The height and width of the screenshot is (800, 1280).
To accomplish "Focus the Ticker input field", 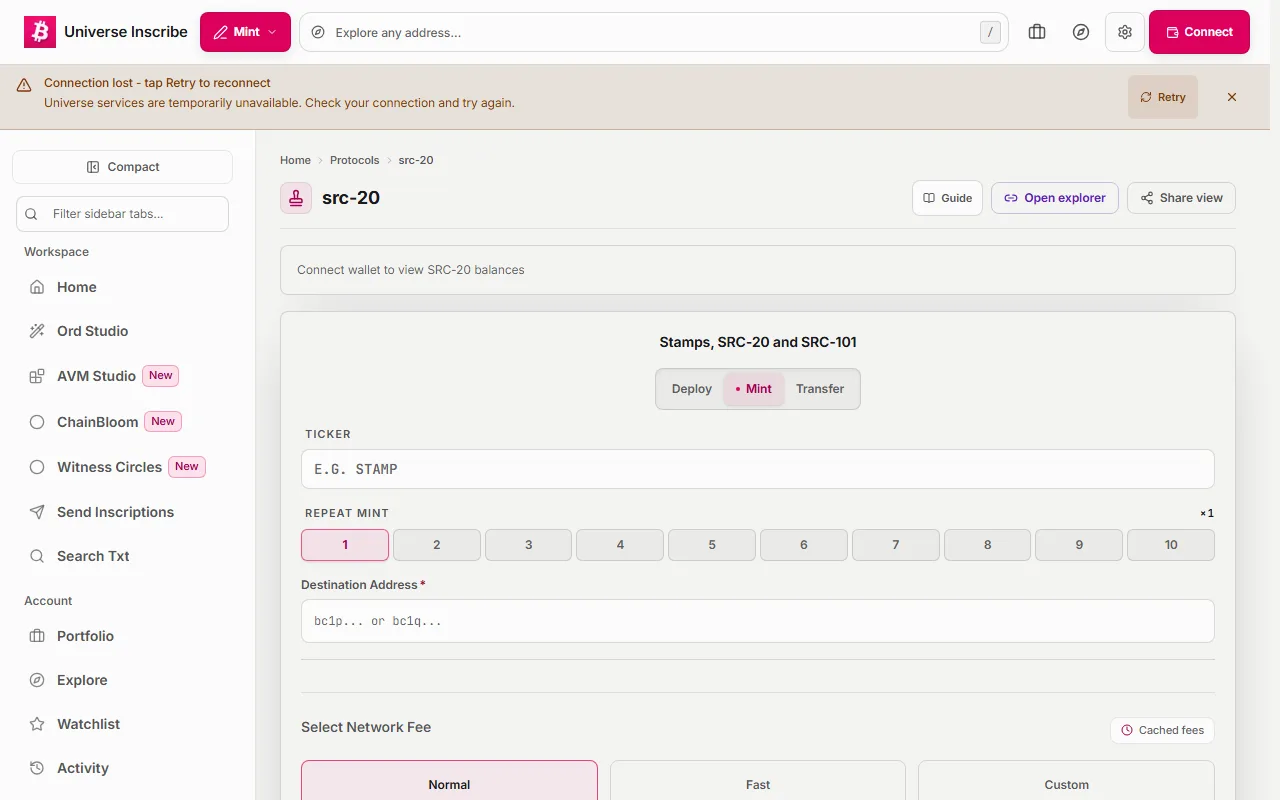I will point(758,469).
